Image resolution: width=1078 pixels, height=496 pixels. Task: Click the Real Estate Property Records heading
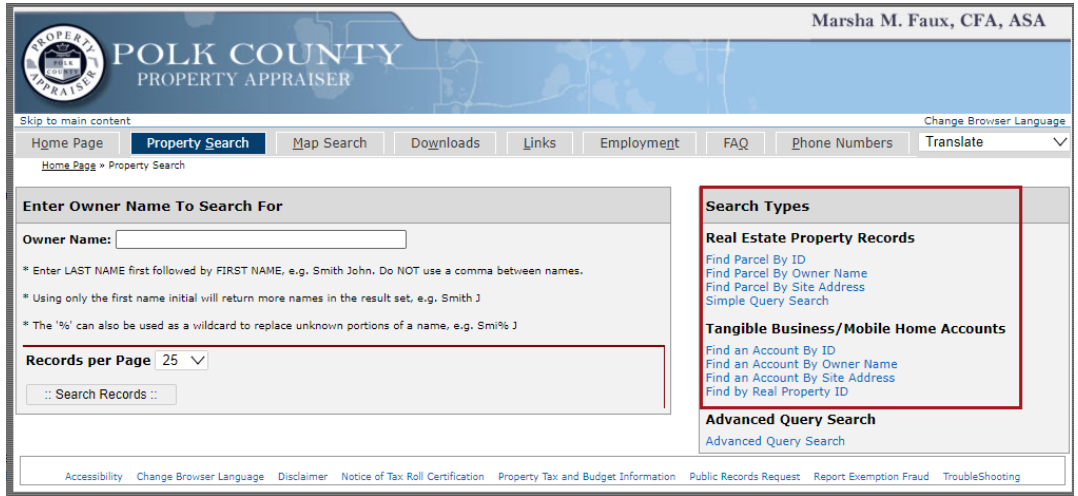(x=810, y=238)
